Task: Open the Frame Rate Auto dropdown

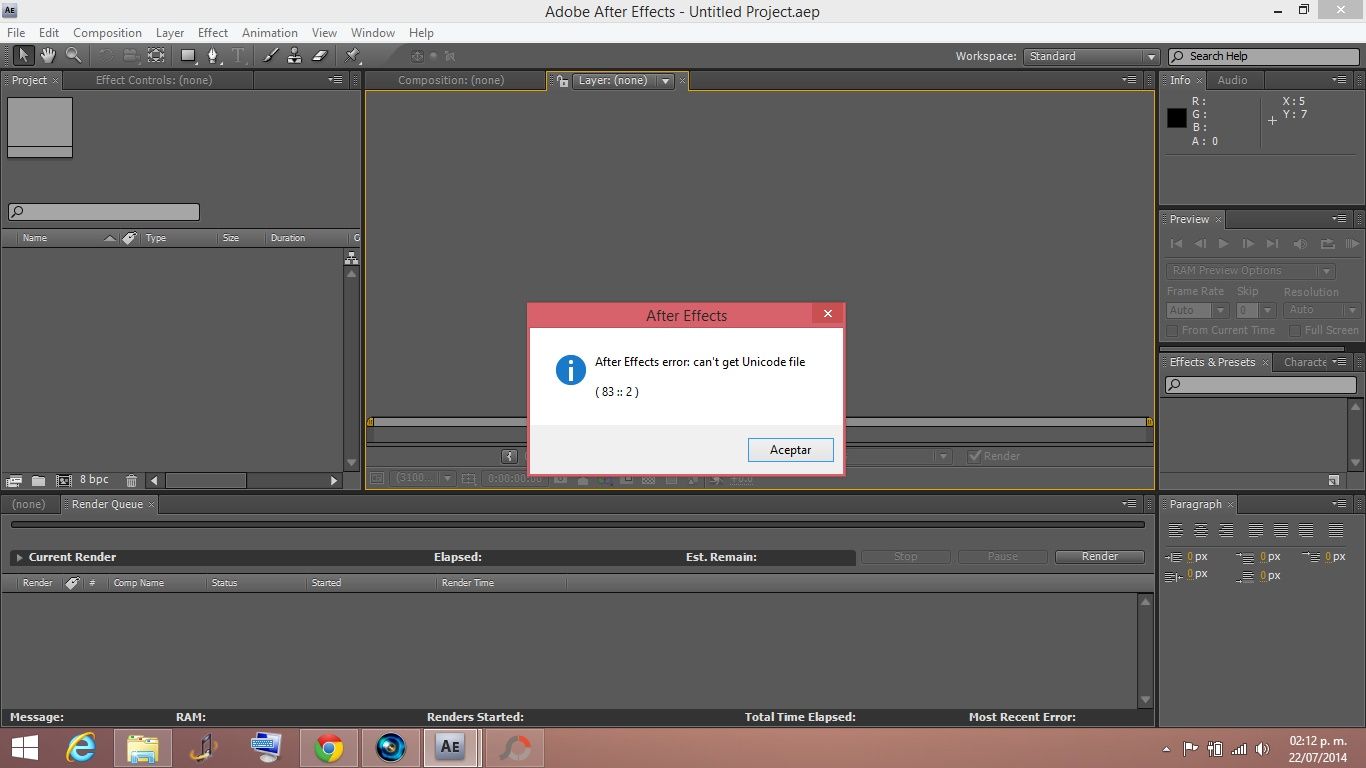Action: (1196, 310)
